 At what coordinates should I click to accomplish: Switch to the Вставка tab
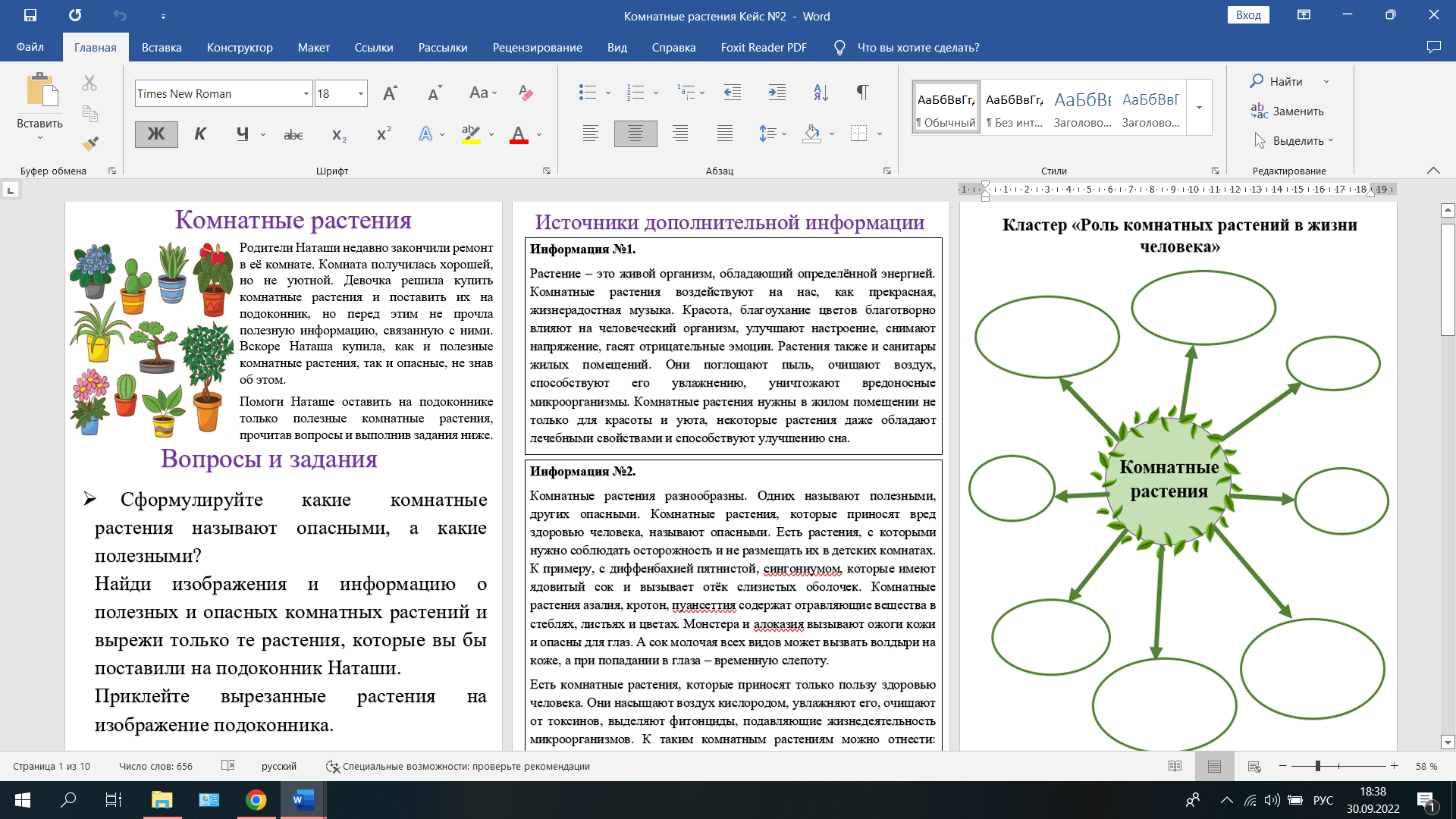162,47
